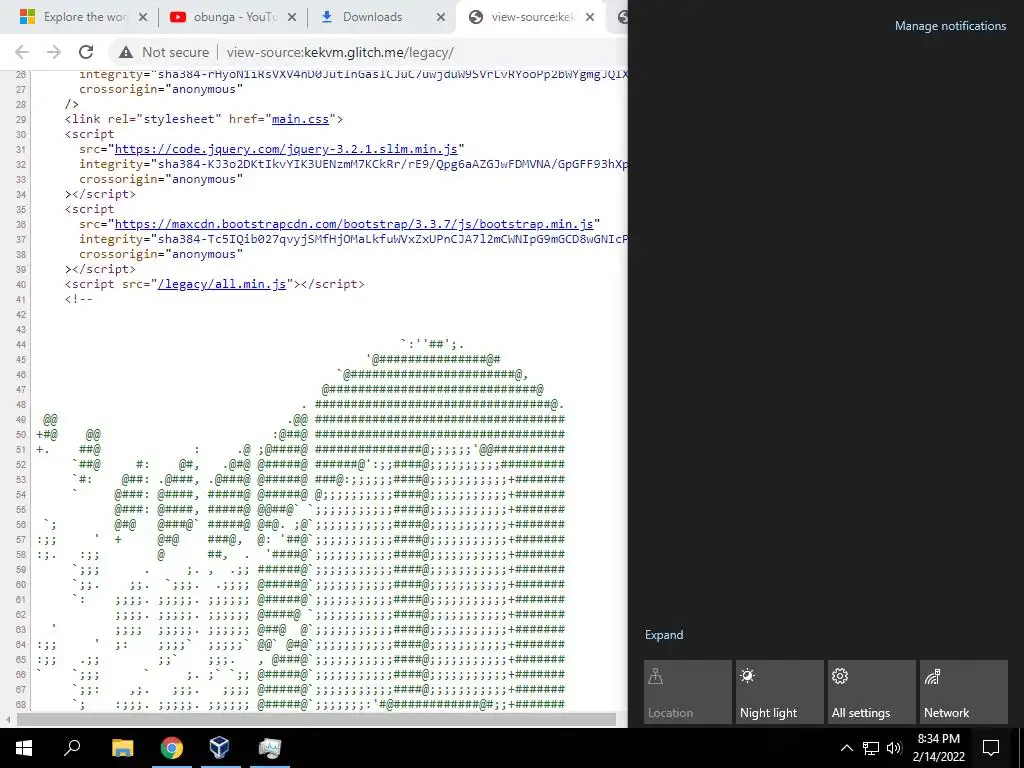Show hidden system tray icons
Screen dimensions: 1024x768
click(846, 748)
